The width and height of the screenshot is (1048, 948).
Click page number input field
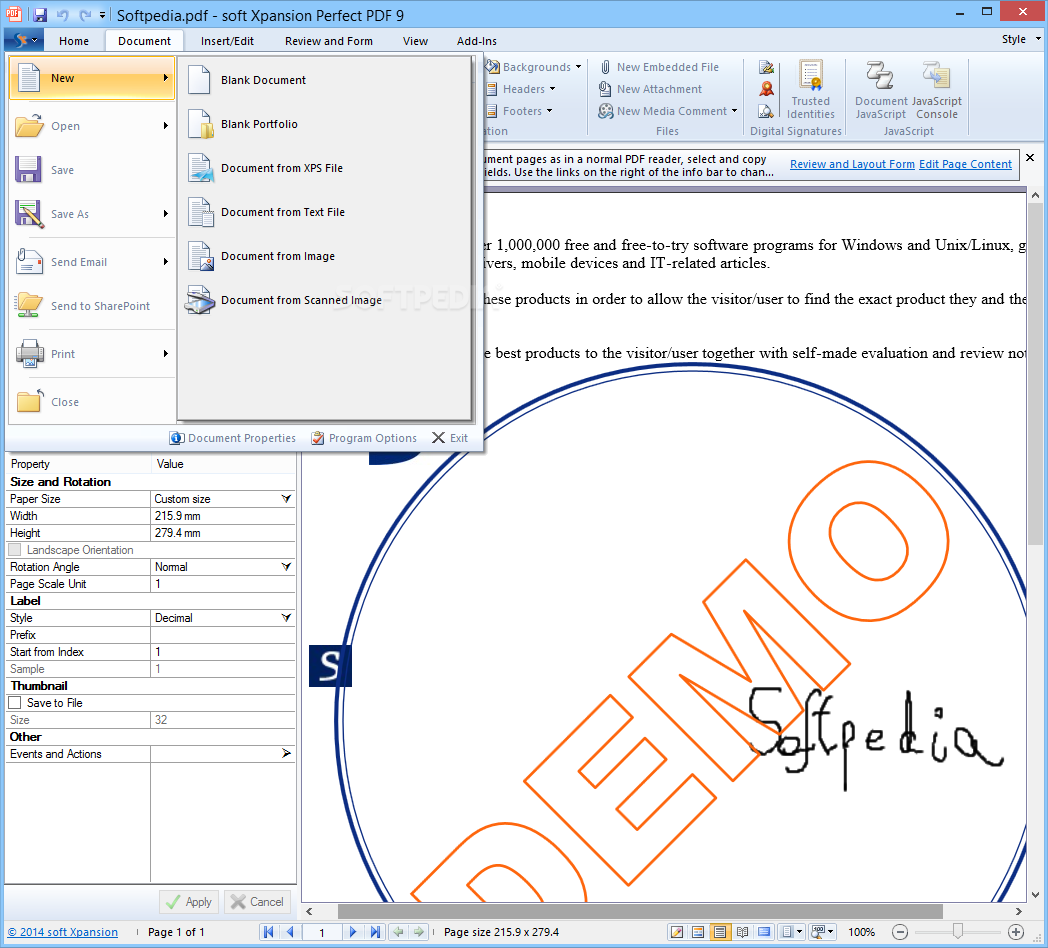point(322,932)
